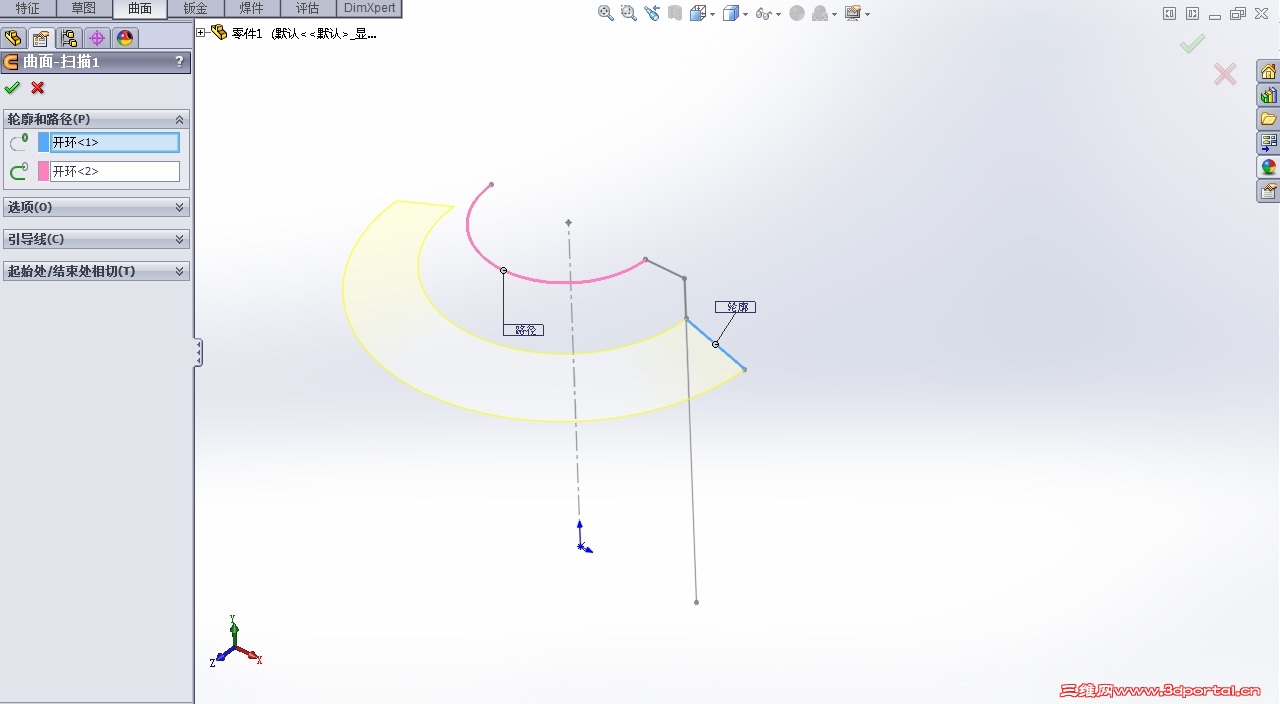The image size is (1280, 704).
Task: Click the View Settings monitor icon
Action: click(853, 13)
